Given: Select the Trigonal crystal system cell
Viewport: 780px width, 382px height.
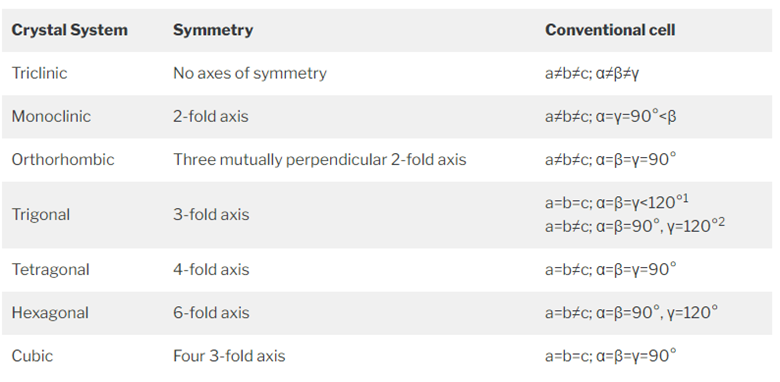Looking at the screenshot, I should click(41, 215).
